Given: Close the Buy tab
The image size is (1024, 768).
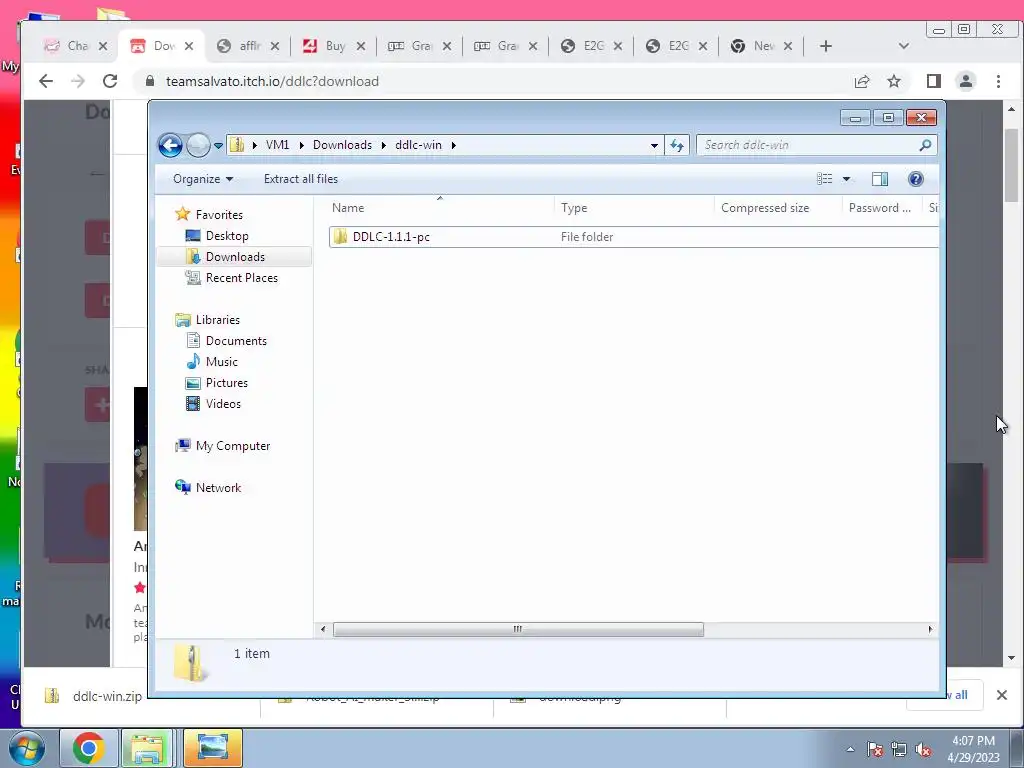Looking at the screenshot, I should (x=361, y=46).
